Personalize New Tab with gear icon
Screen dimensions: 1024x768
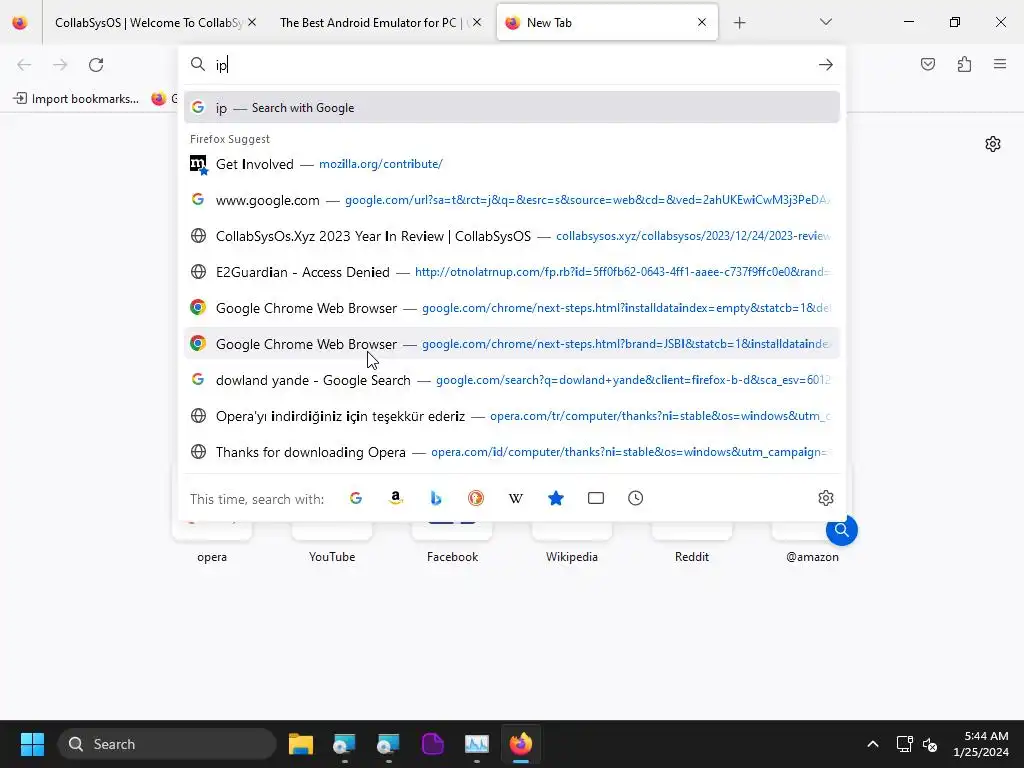(x=993, y=144)
